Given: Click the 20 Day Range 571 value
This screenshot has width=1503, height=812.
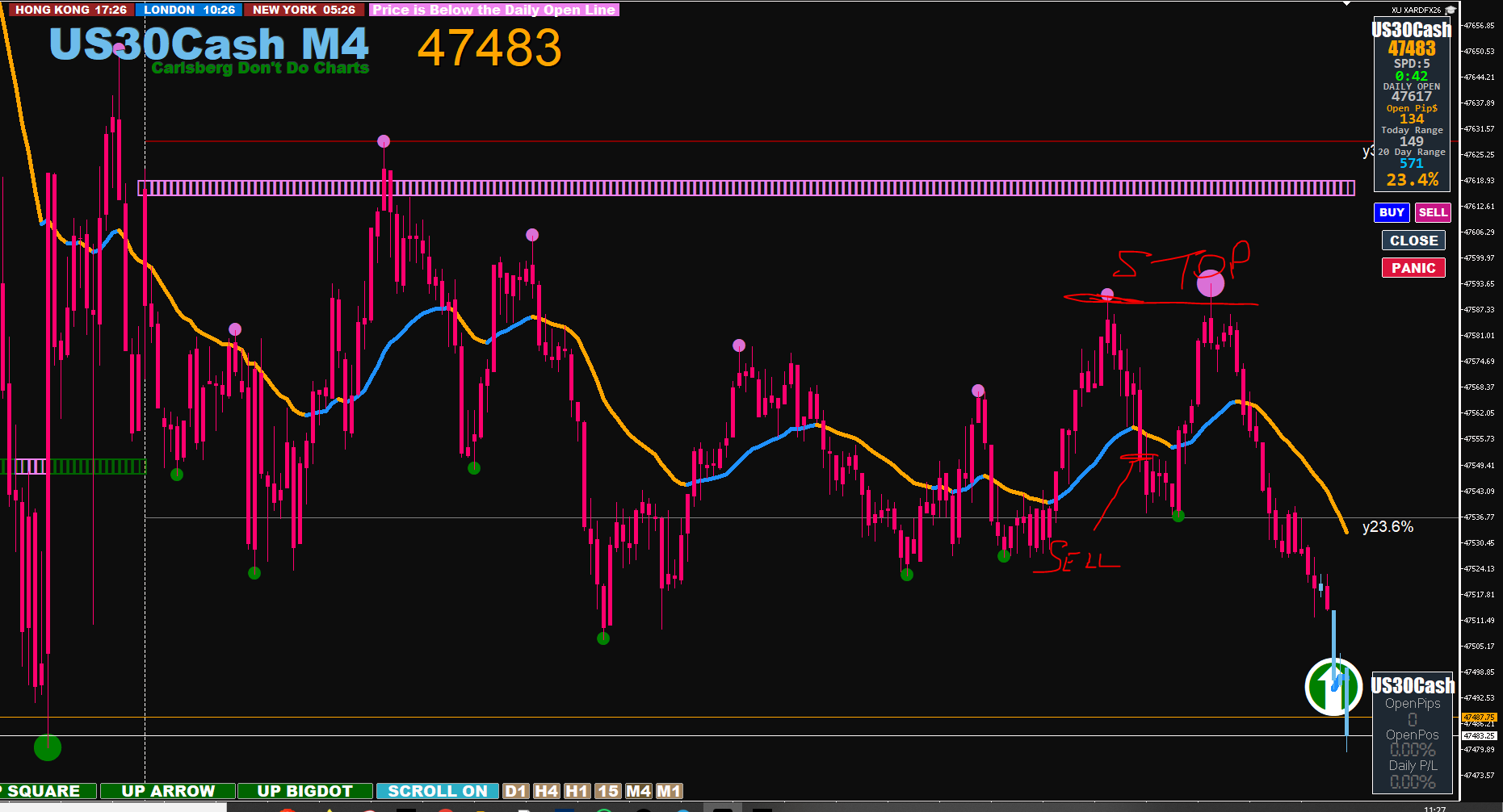Looking at the screenshot, I should pos(1412,163).
